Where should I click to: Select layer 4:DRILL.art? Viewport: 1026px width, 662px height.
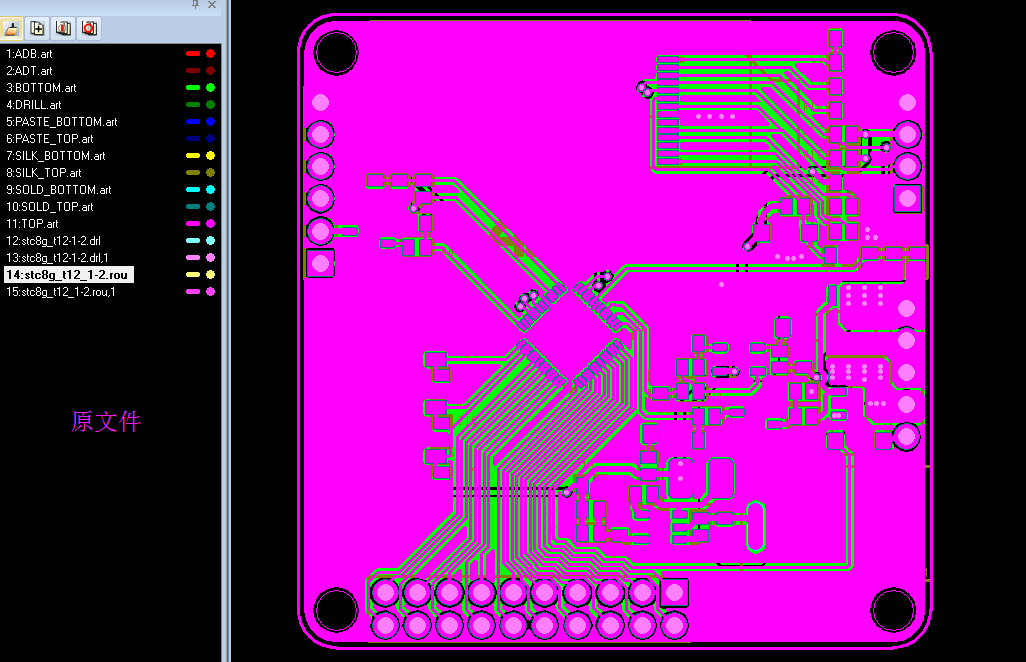pos(34,105)
